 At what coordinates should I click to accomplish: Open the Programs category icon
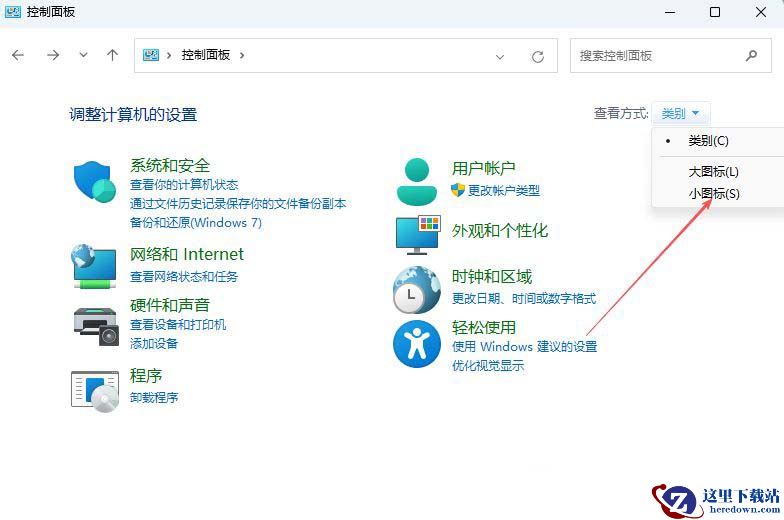pyautogui.click(x=95, y=389)
